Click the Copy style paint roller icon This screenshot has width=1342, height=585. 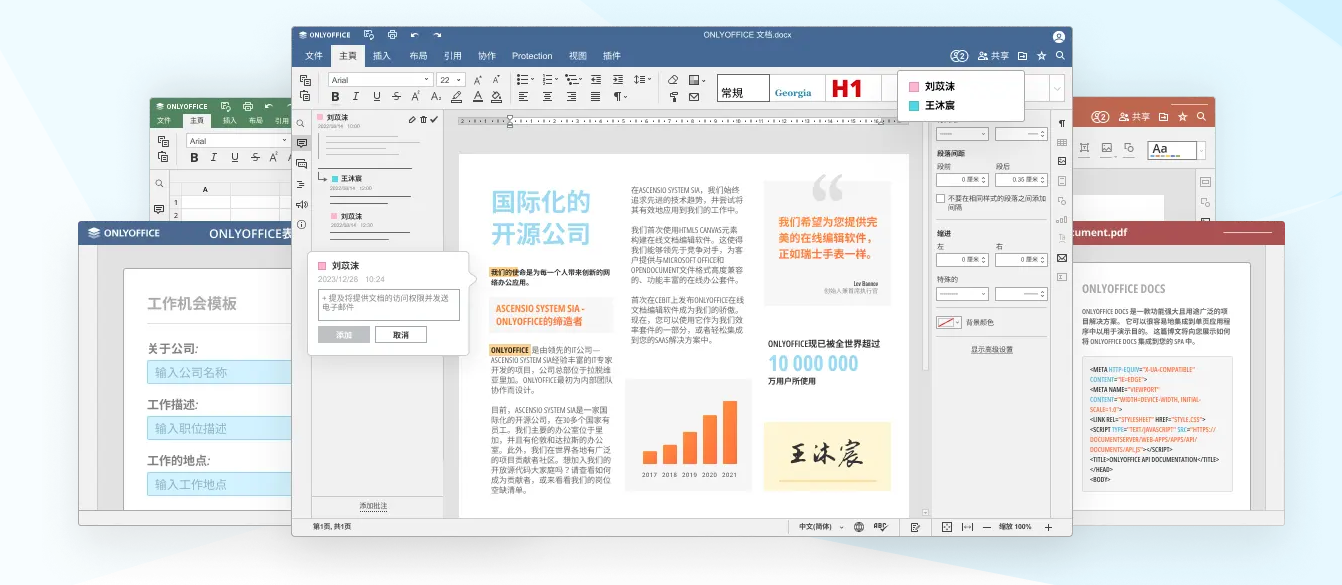pos(673,97)
